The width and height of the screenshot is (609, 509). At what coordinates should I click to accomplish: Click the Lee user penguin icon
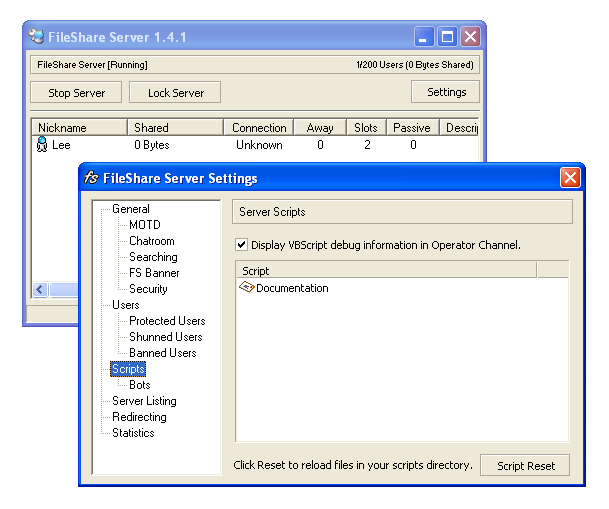42,145
